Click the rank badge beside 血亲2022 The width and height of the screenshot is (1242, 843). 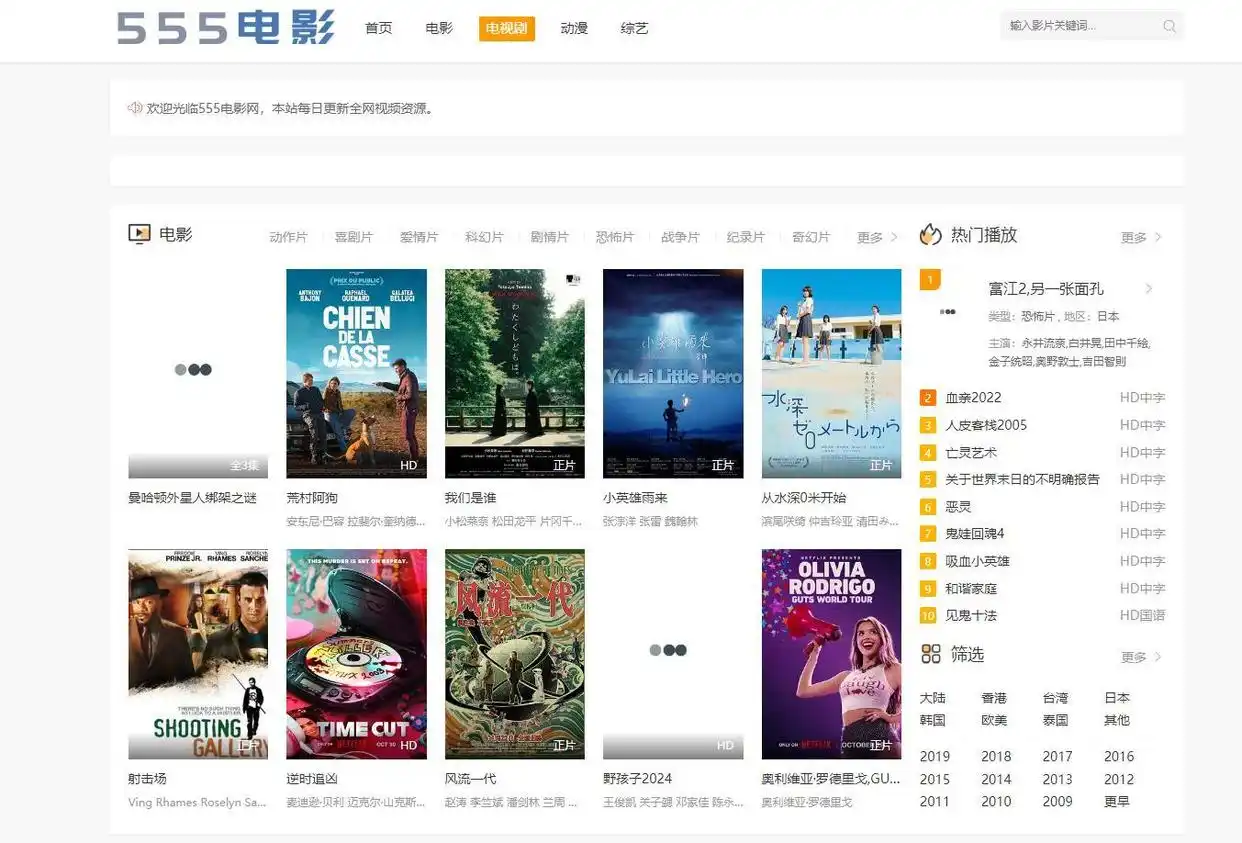pyautogui.click(x=927, y=397)
